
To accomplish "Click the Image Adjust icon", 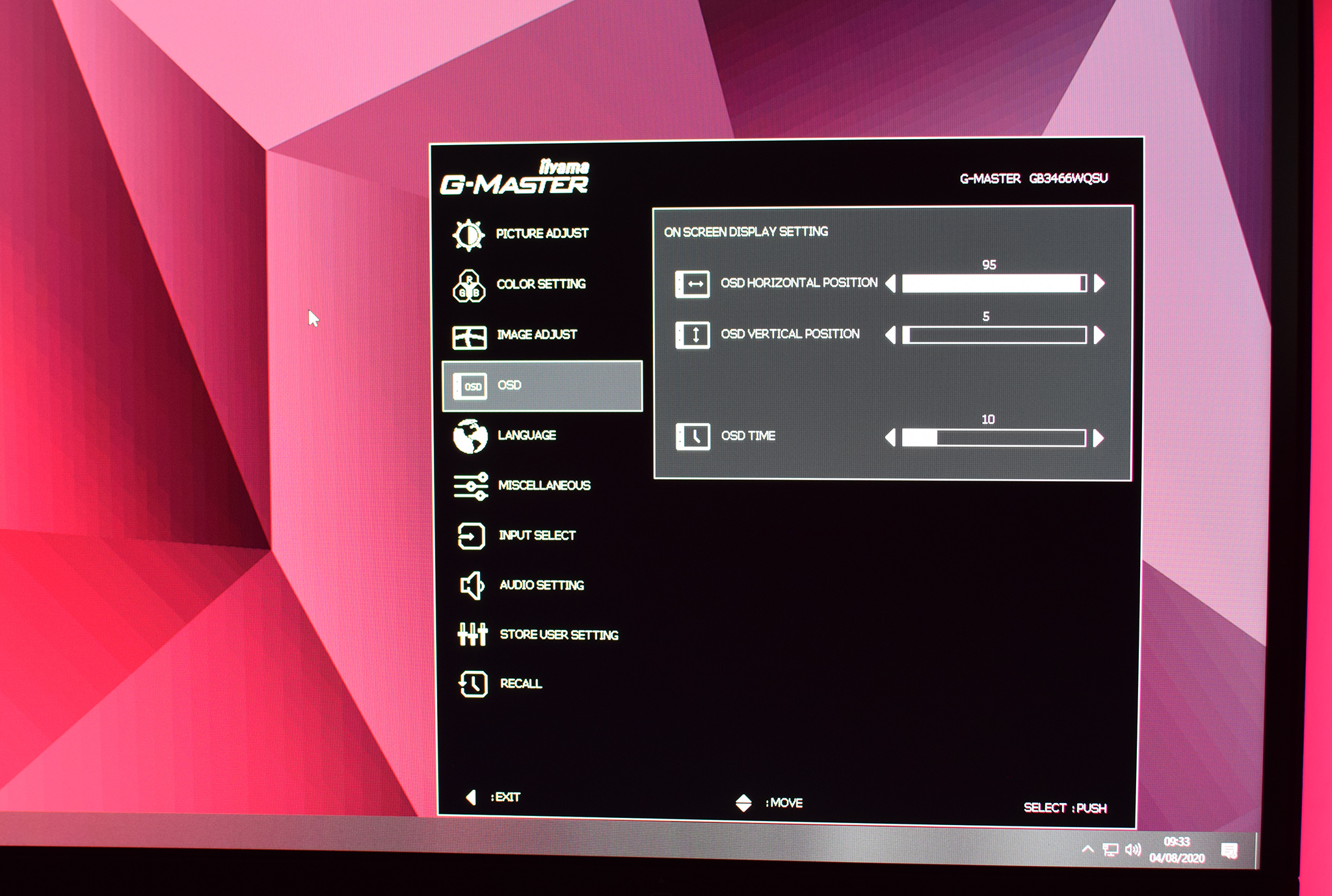I will tap(469, 337).
